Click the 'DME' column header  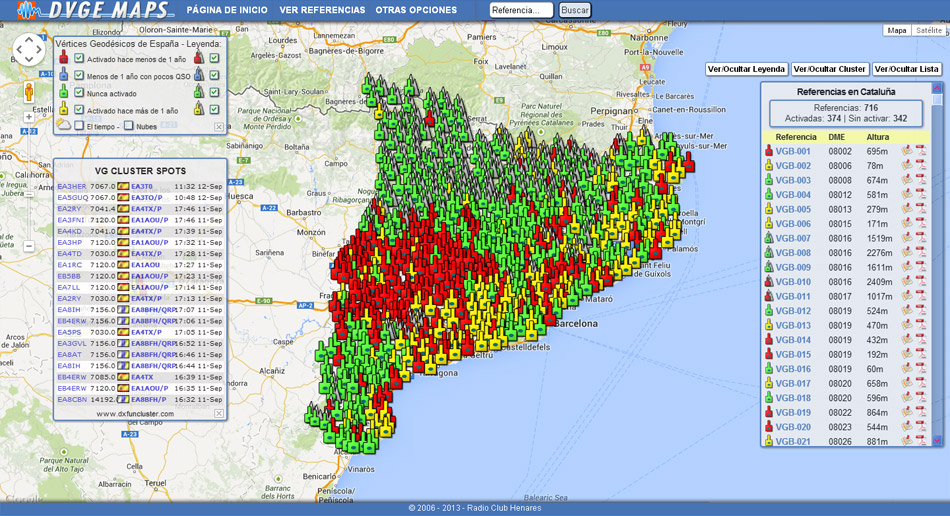(x=837, y=137)
